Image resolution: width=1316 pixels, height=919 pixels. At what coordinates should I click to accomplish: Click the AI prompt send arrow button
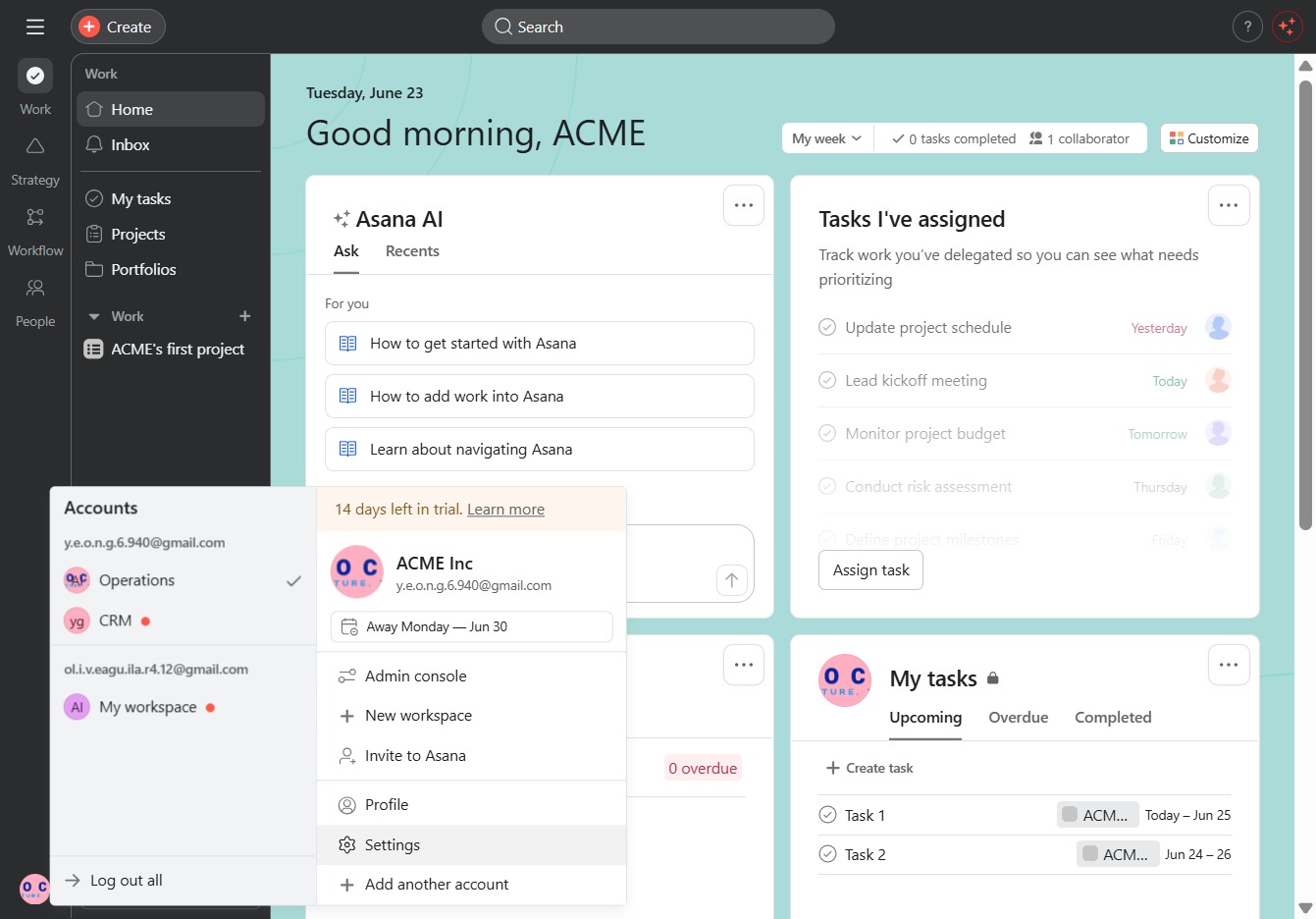click(732, 580)
